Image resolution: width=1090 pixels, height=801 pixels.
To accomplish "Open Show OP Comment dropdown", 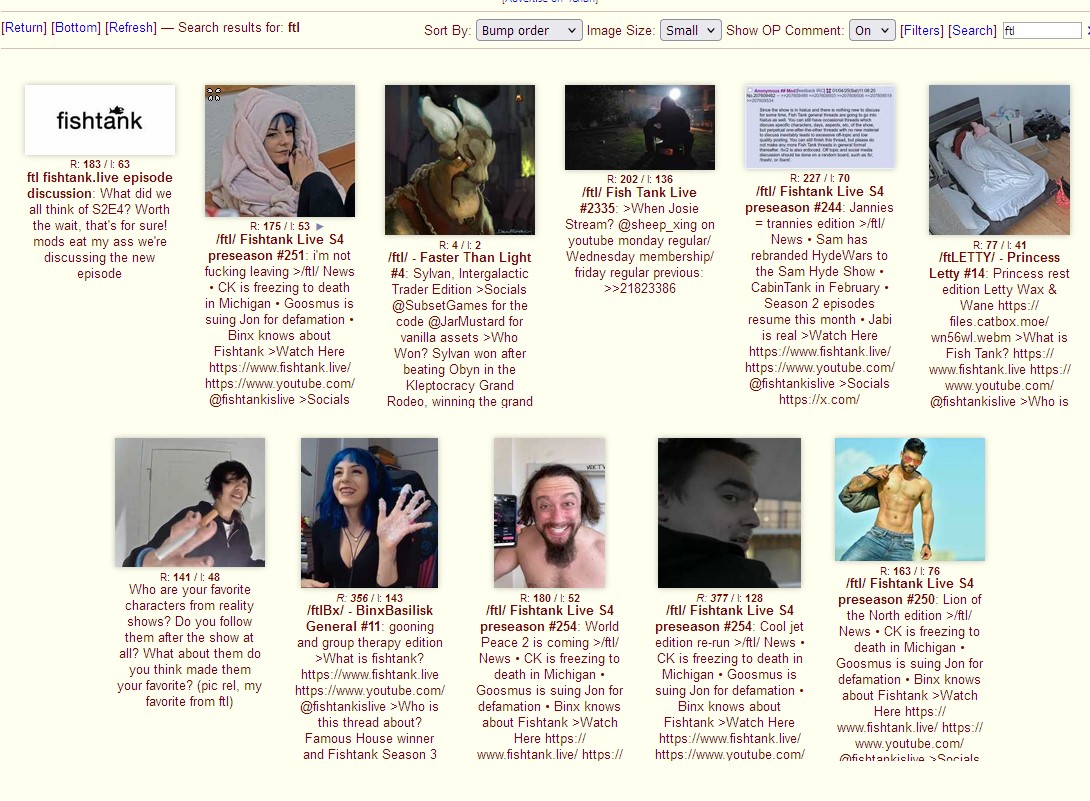I will pos(872,31).
